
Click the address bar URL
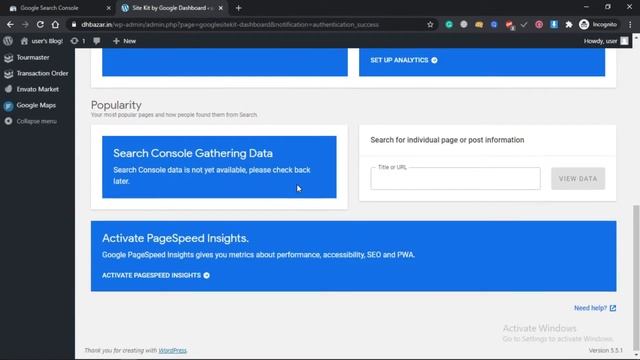click(230, 24)
